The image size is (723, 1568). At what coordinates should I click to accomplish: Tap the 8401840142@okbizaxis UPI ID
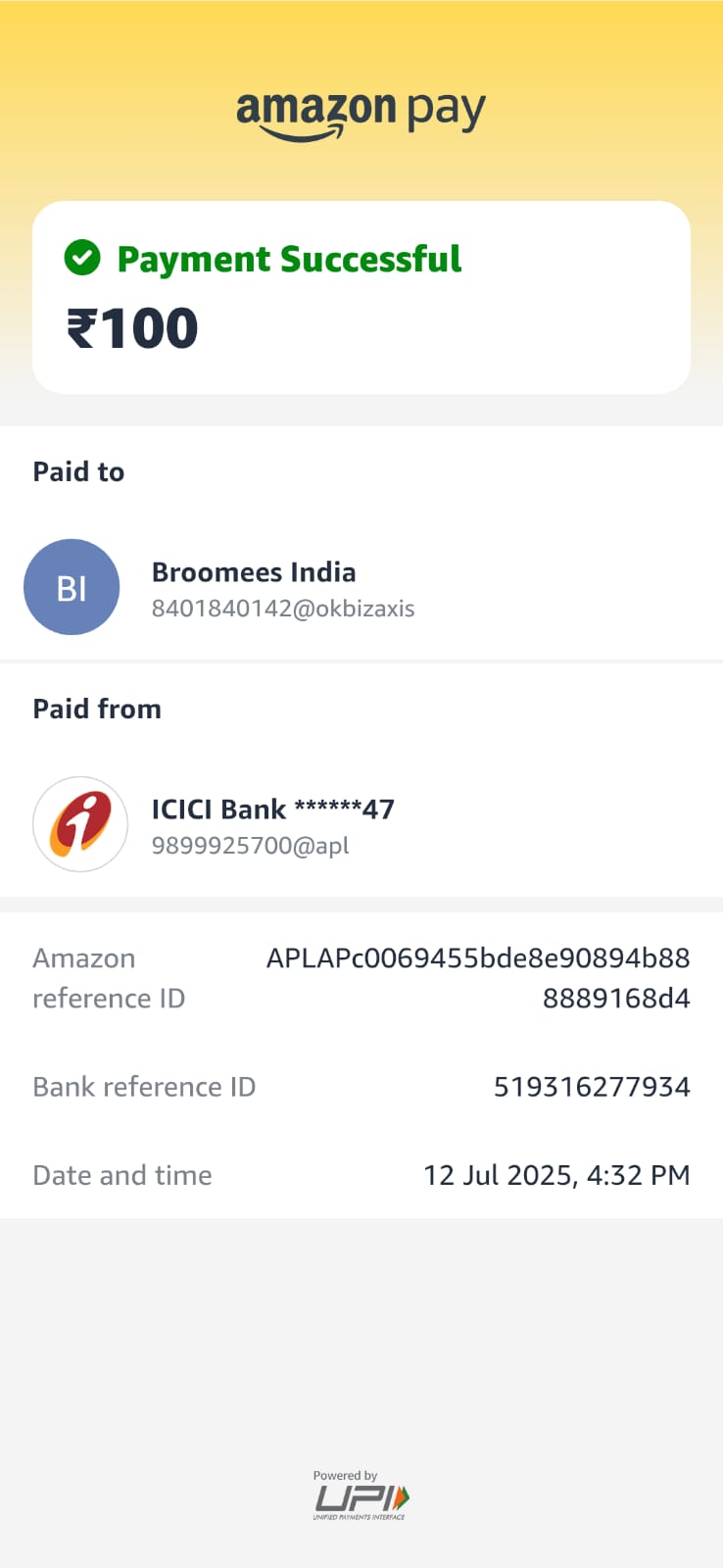coord(283,609)
